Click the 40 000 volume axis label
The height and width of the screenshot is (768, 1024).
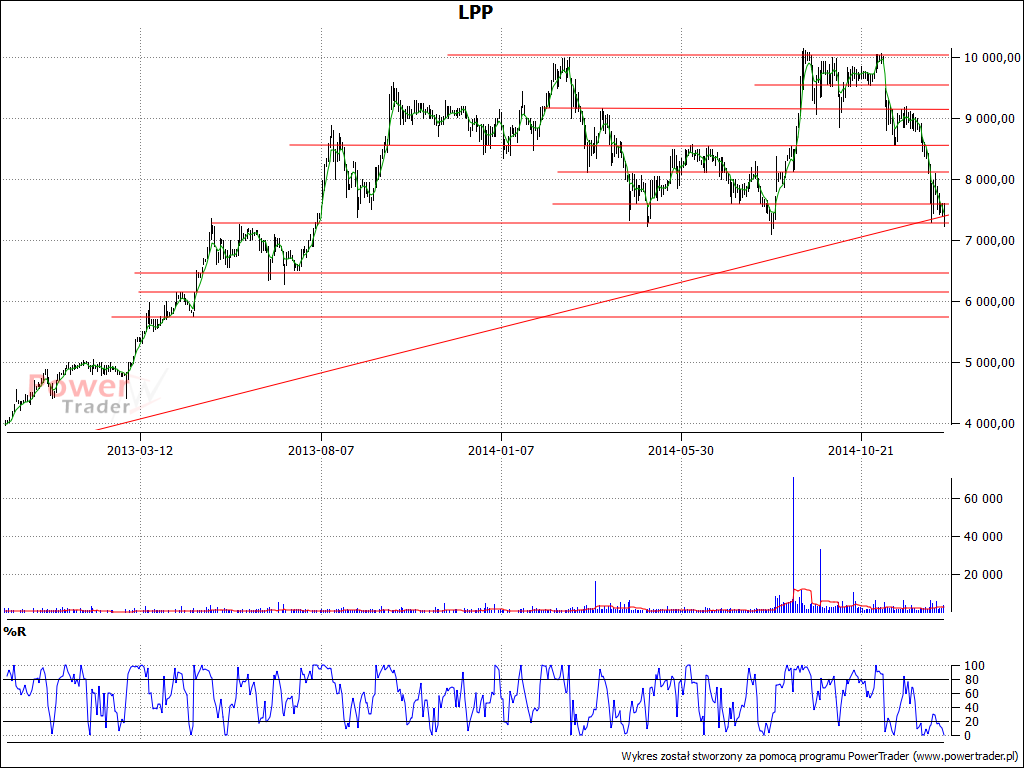(983, 537)
